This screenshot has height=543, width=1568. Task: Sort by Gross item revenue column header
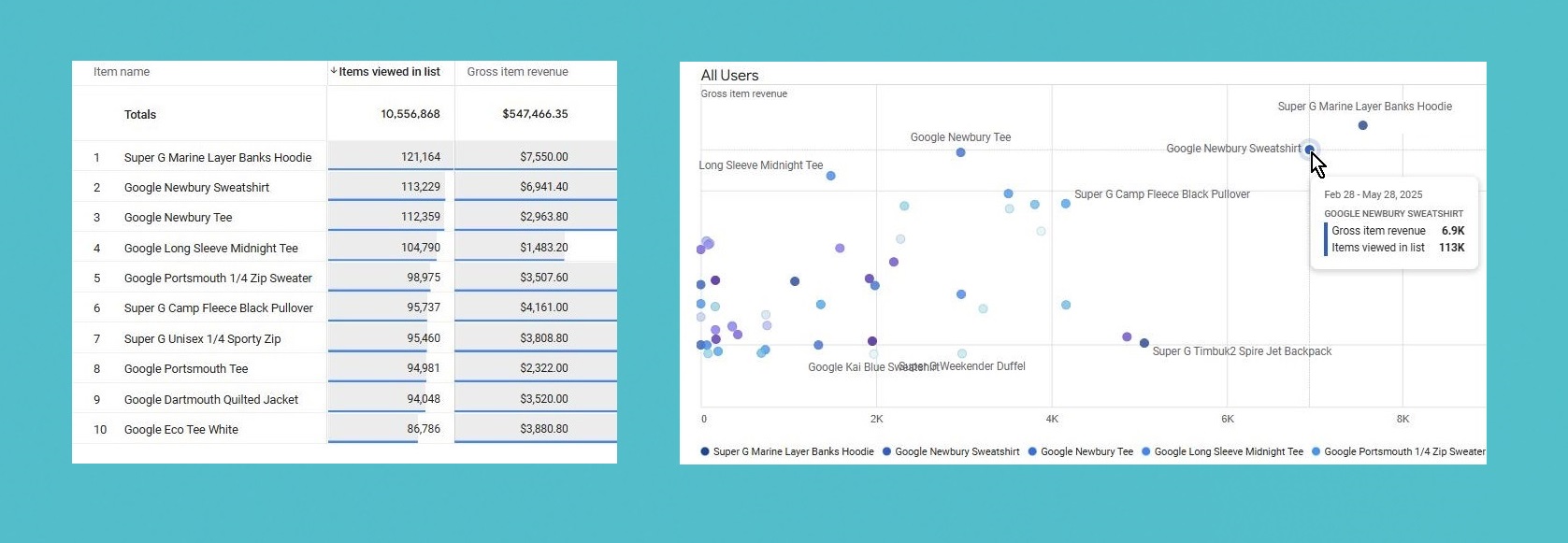pos(517,72)
